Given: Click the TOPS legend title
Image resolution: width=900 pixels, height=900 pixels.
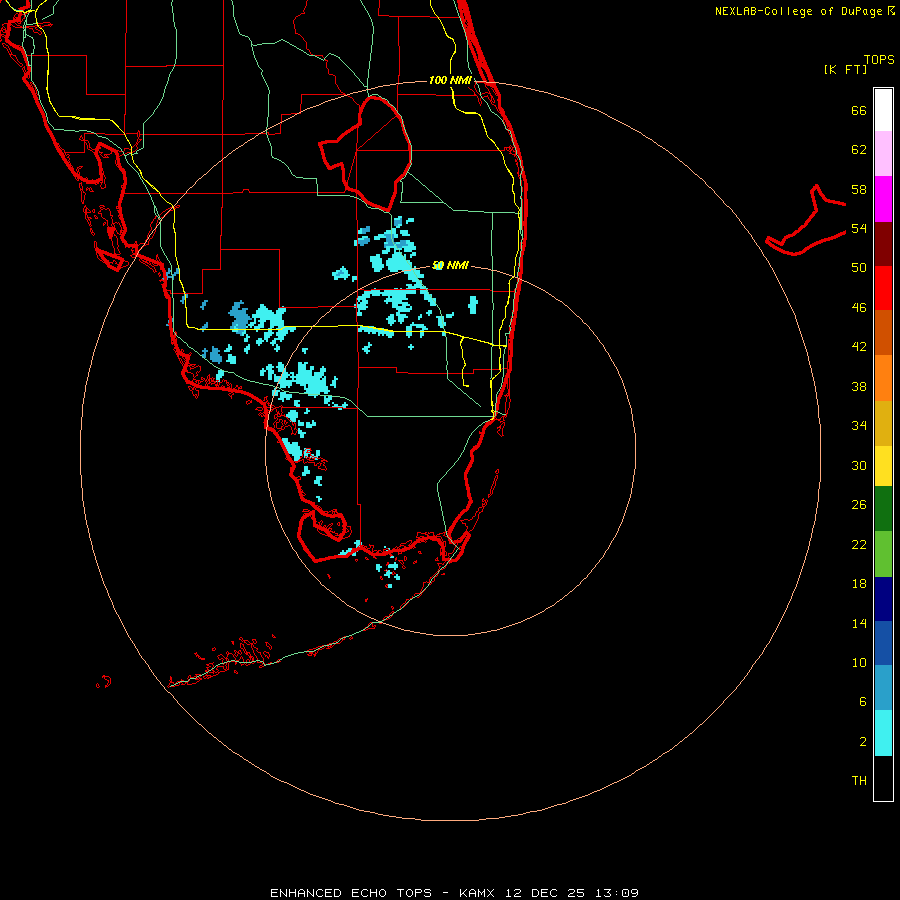Looking at the screenshot, I should pos(879,60).
